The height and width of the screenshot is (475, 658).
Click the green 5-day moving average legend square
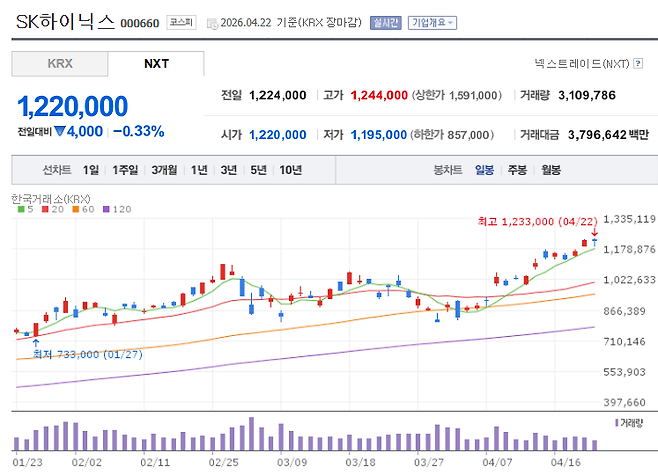click(x=18, y=209)
